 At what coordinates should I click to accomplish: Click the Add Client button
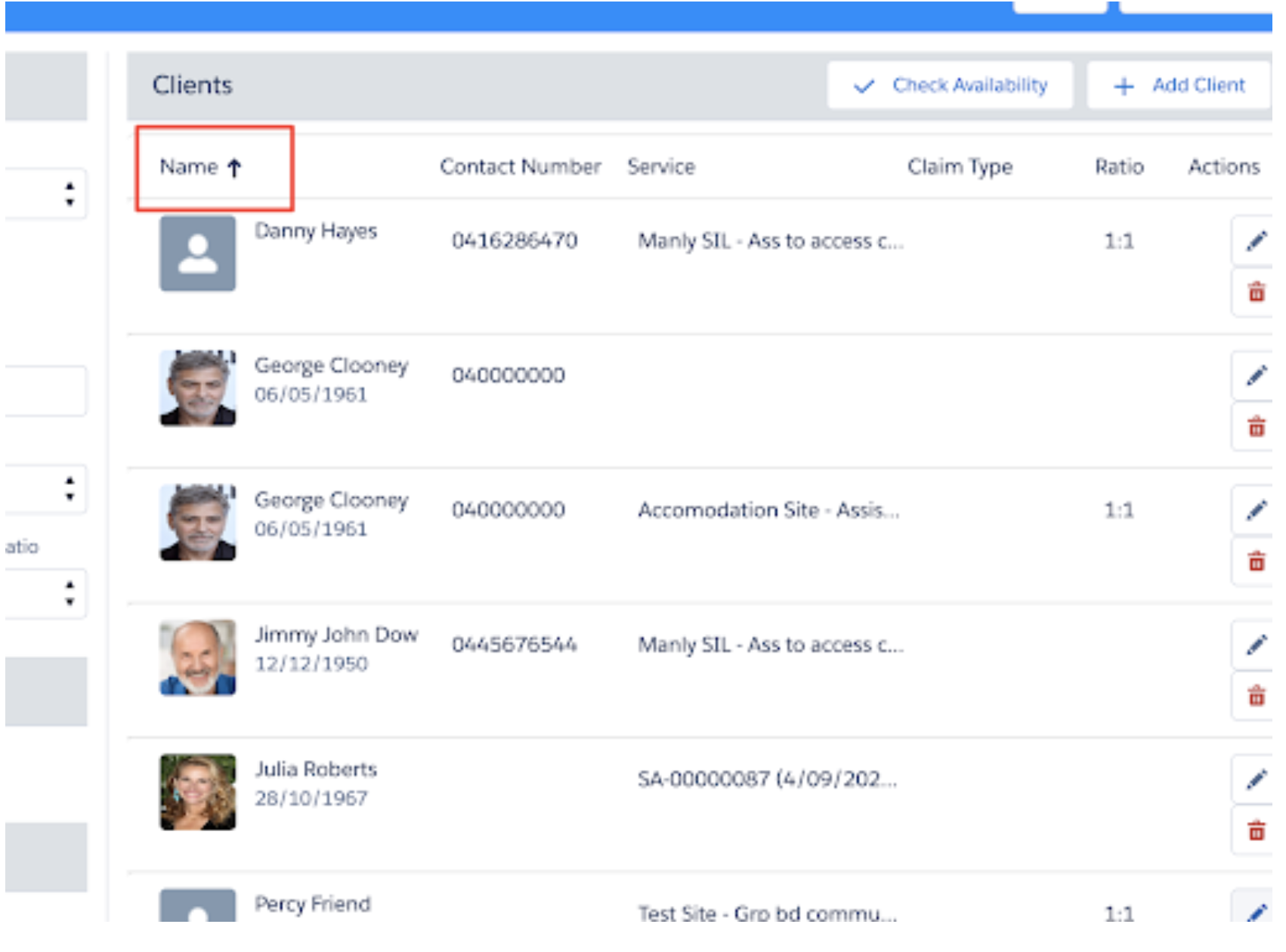(x=1179, y=85)
